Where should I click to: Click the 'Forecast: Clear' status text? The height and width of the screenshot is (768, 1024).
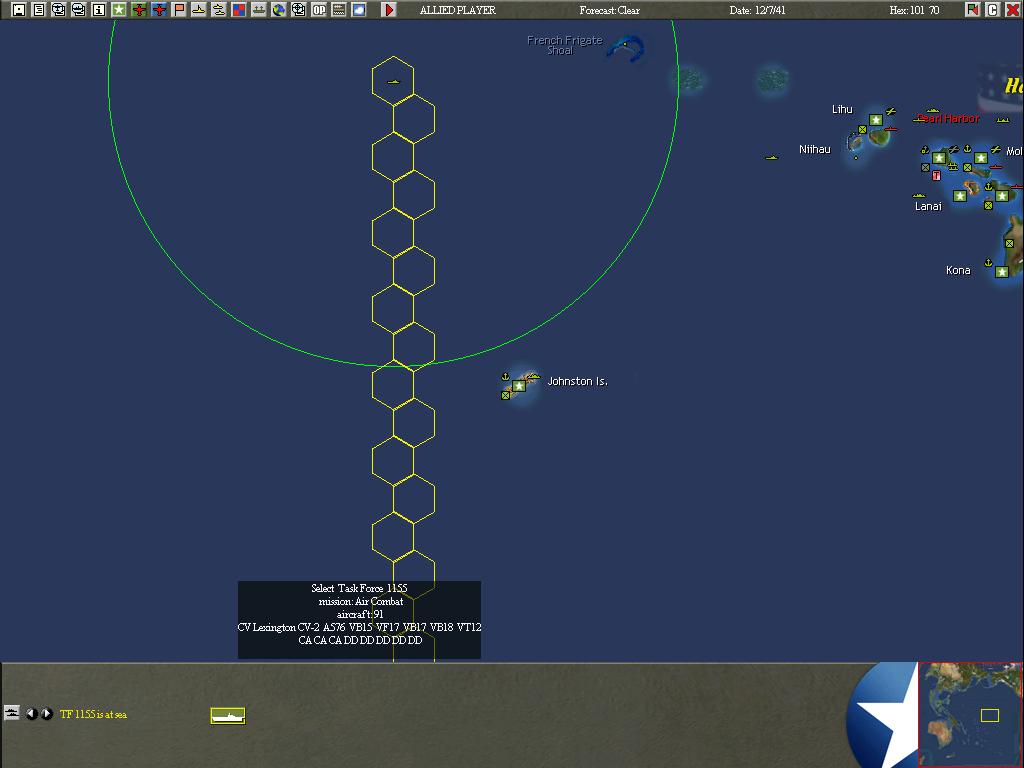tap(609, 10)
